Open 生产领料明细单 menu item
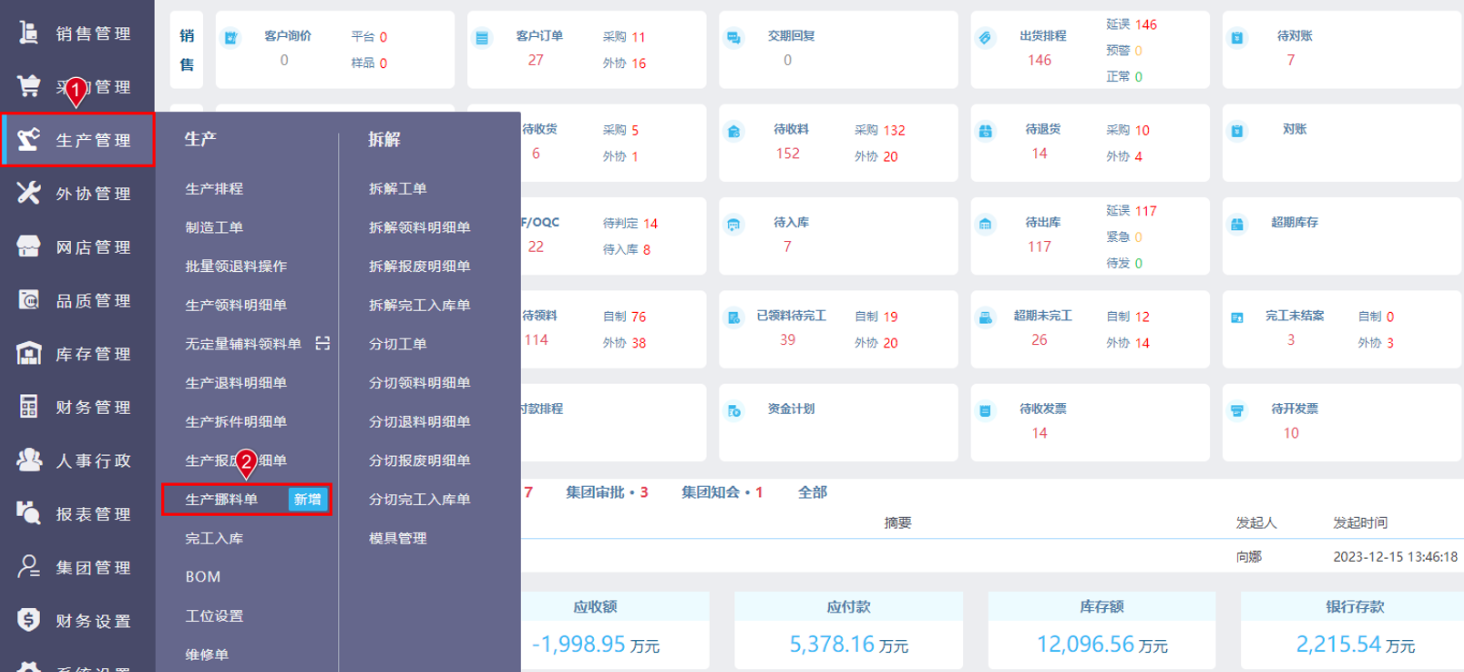Image resolution: width=1464 pixels, height=672 pixels. (x=236, y=305)
